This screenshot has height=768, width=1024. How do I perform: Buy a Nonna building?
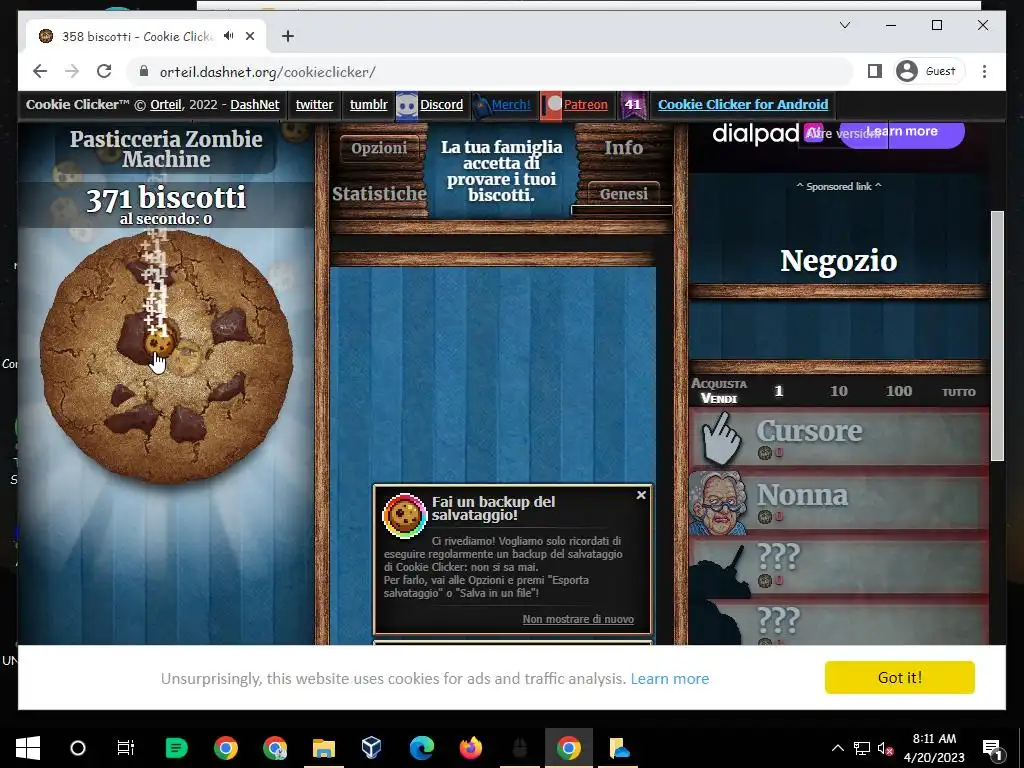tap(839, 502)
